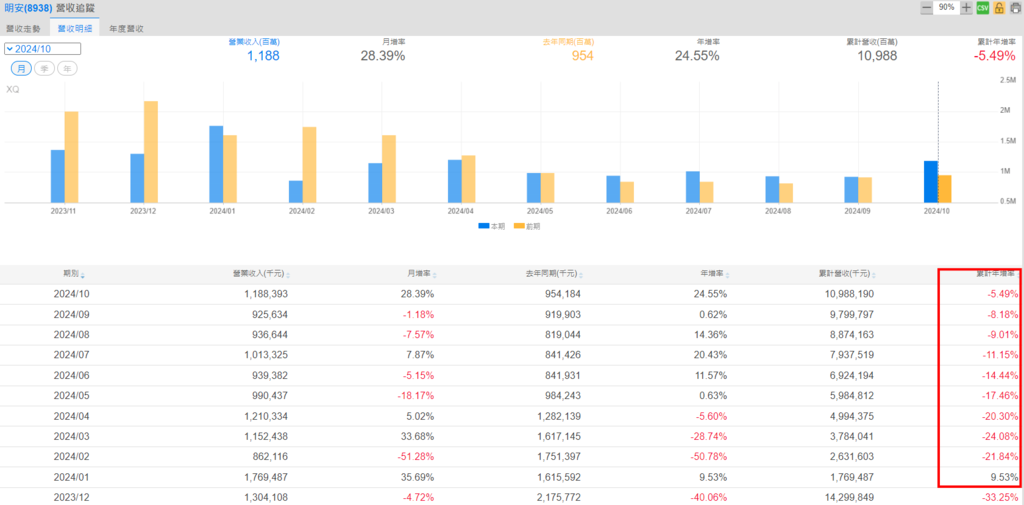
Task: Decrease zoom with the minus button
Action: tap(927, 8)
